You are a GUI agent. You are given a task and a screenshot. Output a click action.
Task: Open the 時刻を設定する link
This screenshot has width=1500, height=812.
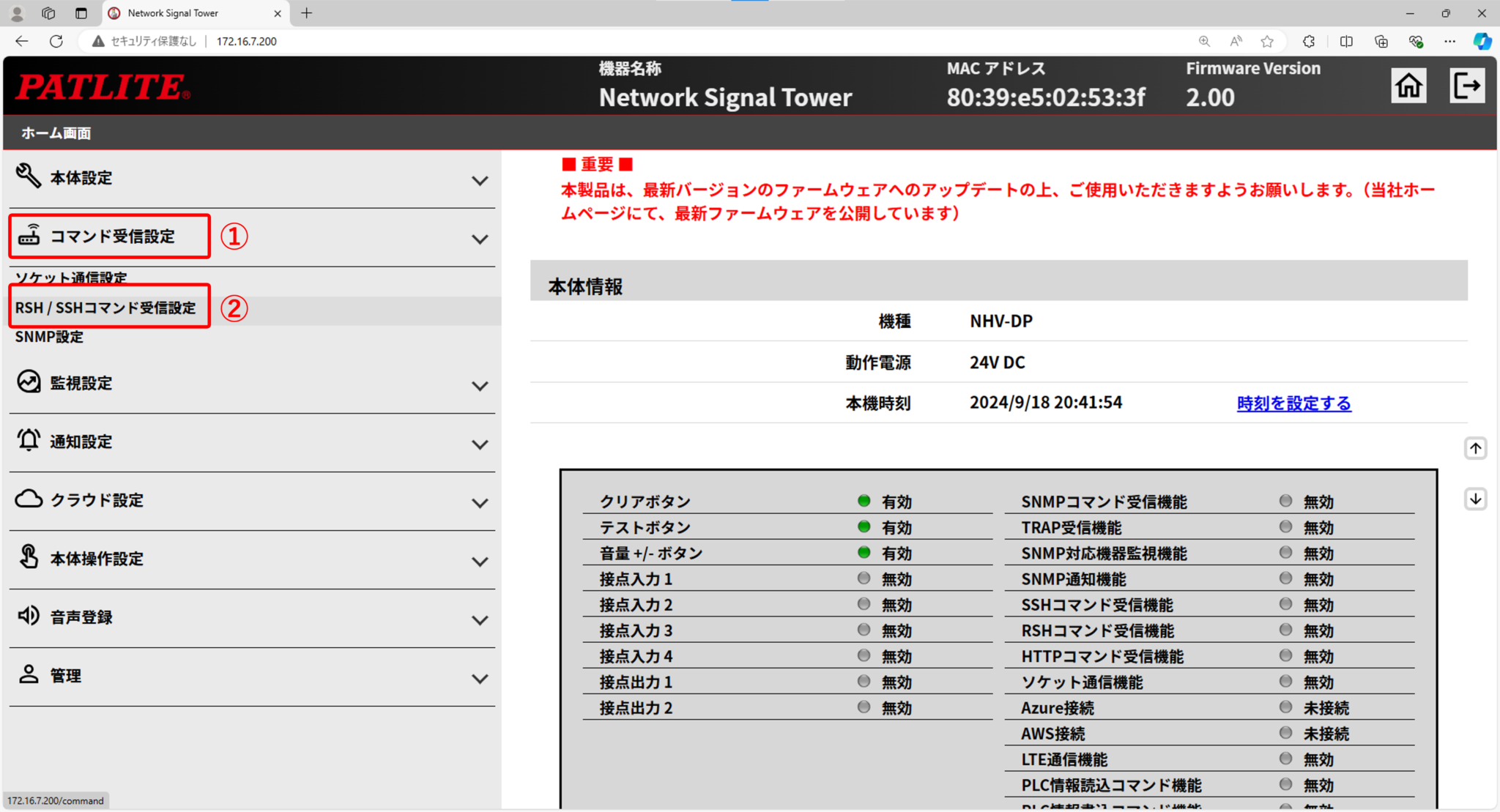point(1293,403)
